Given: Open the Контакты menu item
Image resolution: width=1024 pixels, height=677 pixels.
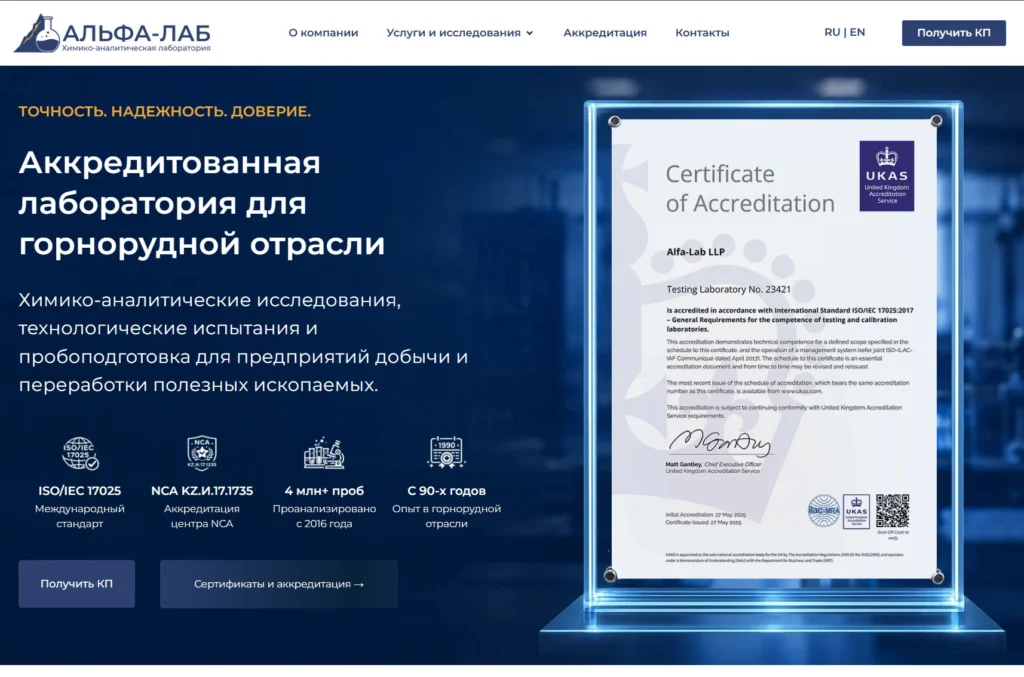Looking at the screenshot, I should (x=702, y=33).
